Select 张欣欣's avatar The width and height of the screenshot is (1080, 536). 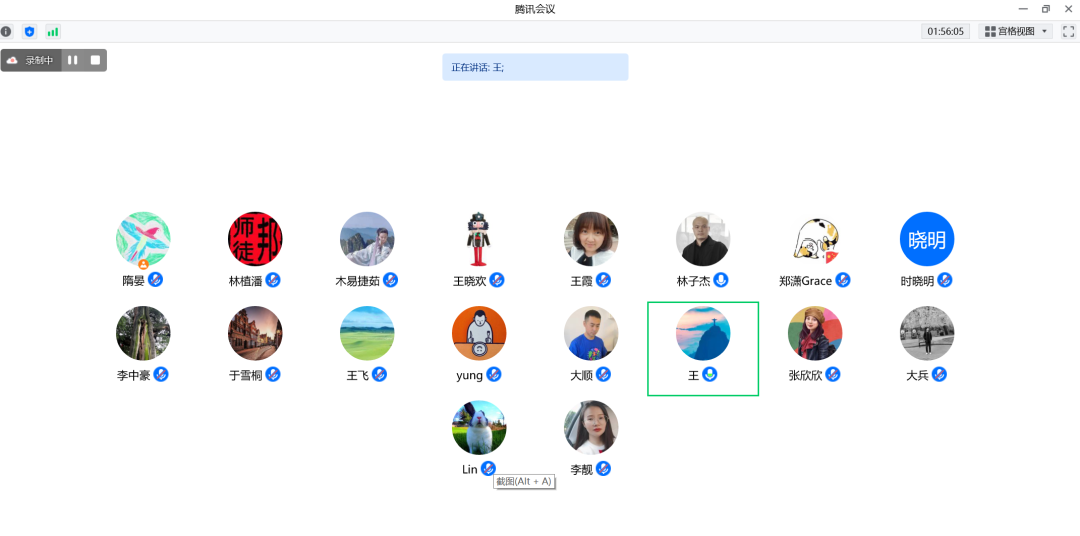(815, 333)
